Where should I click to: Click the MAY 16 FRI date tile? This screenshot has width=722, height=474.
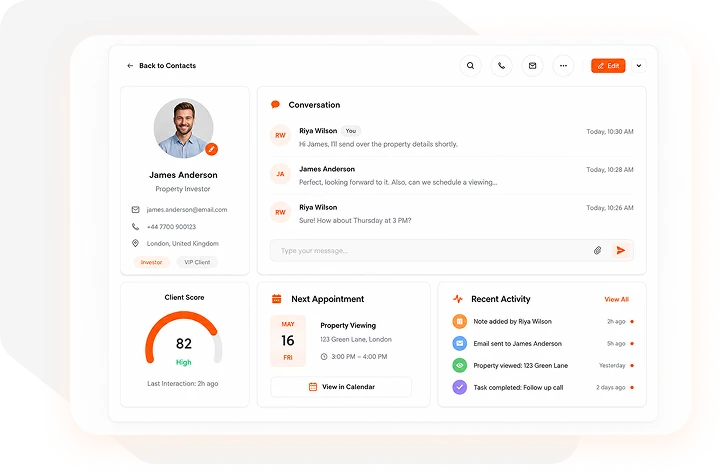coord(288,341)
